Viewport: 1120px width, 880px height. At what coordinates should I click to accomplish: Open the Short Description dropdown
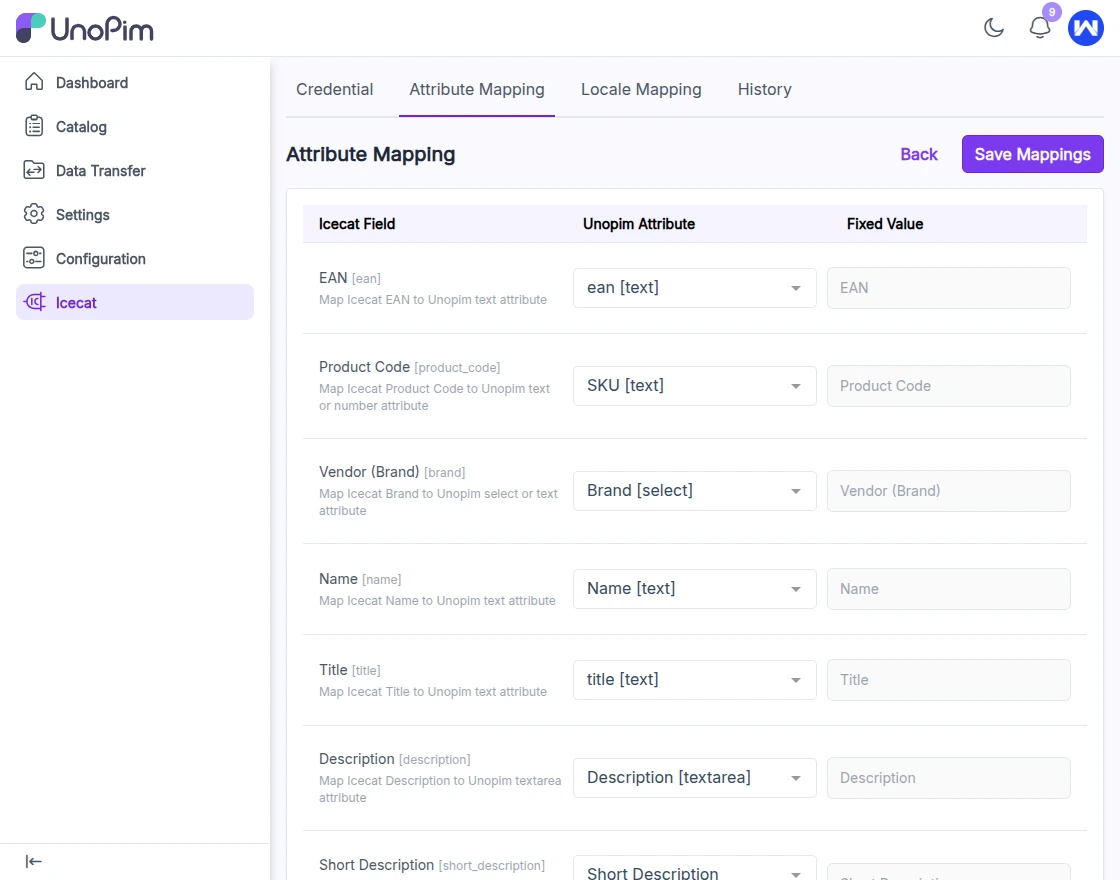pos(694,869)
